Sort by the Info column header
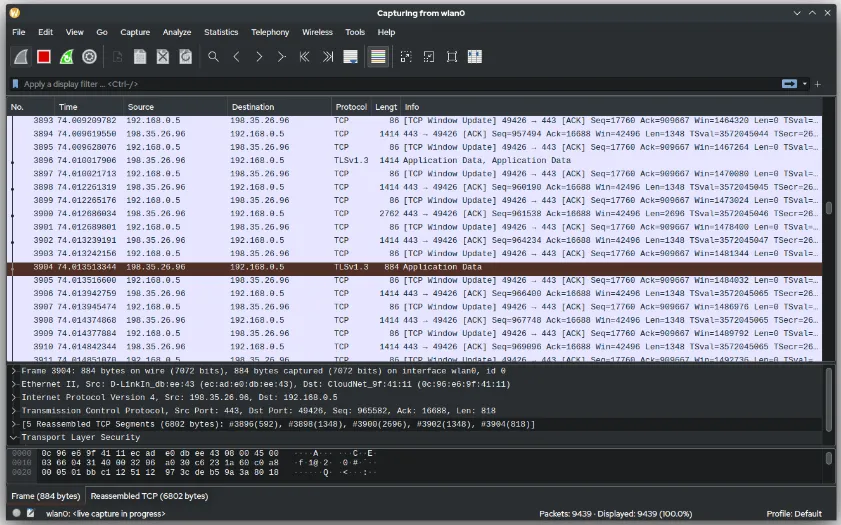The width and height of the screenshot is (841, 525). [611, 107]
